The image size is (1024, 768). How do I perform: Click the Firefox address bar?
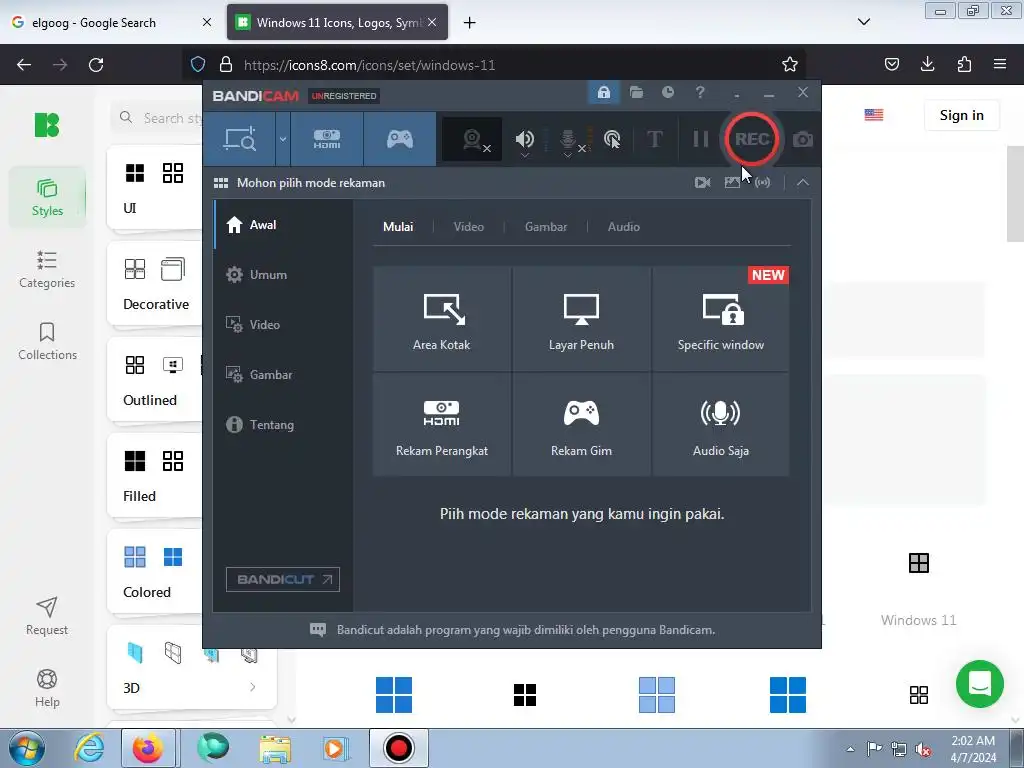(496, 65)
